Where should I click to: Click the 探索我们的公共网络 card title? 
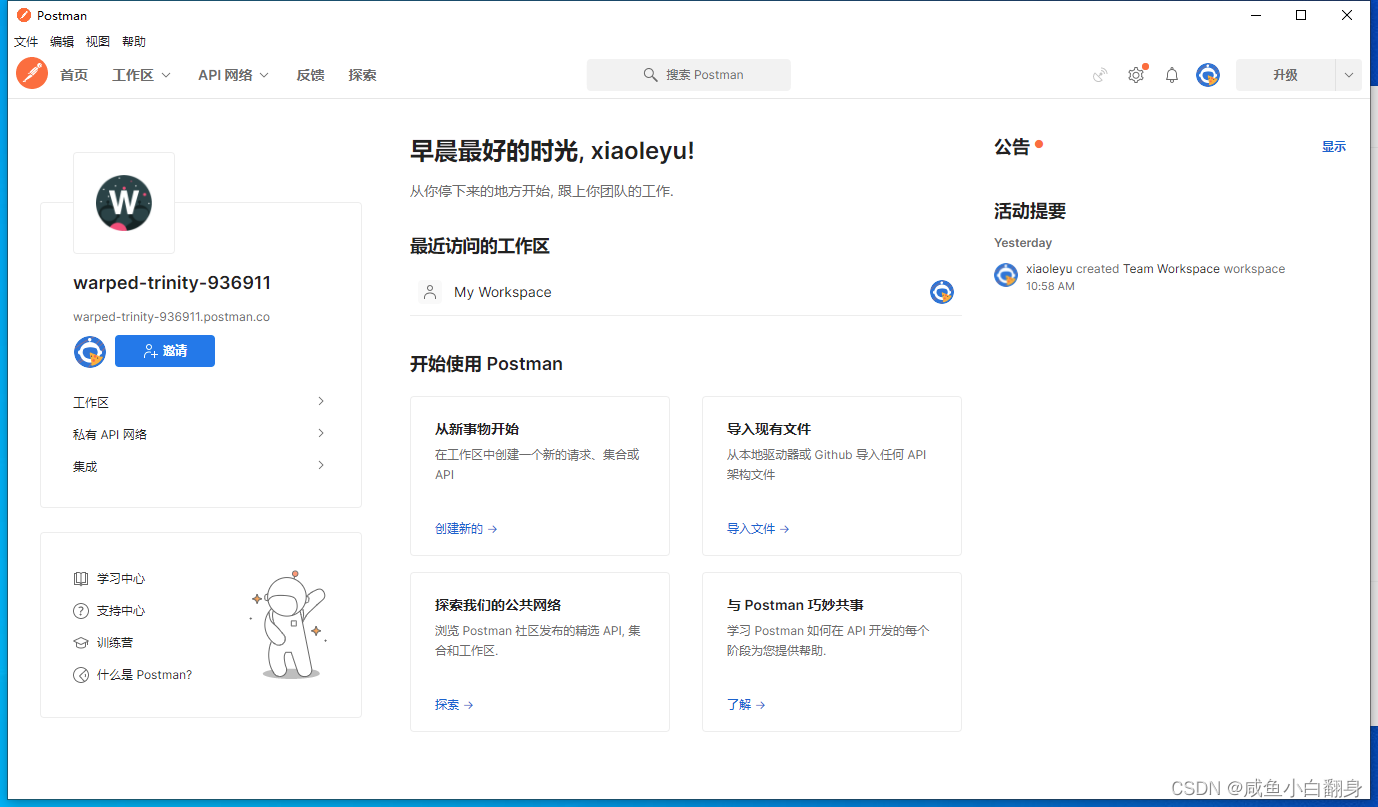tap(498, 605)
